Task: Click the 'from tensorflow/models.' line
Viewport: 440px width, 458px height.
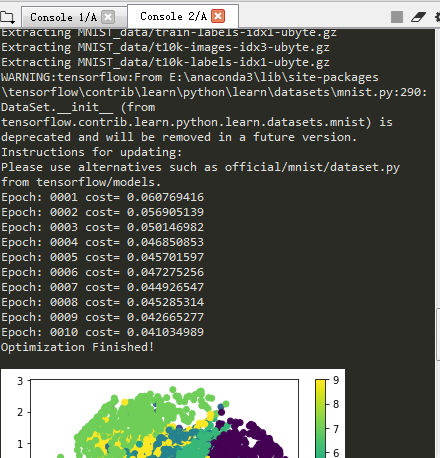Action: 81,182
